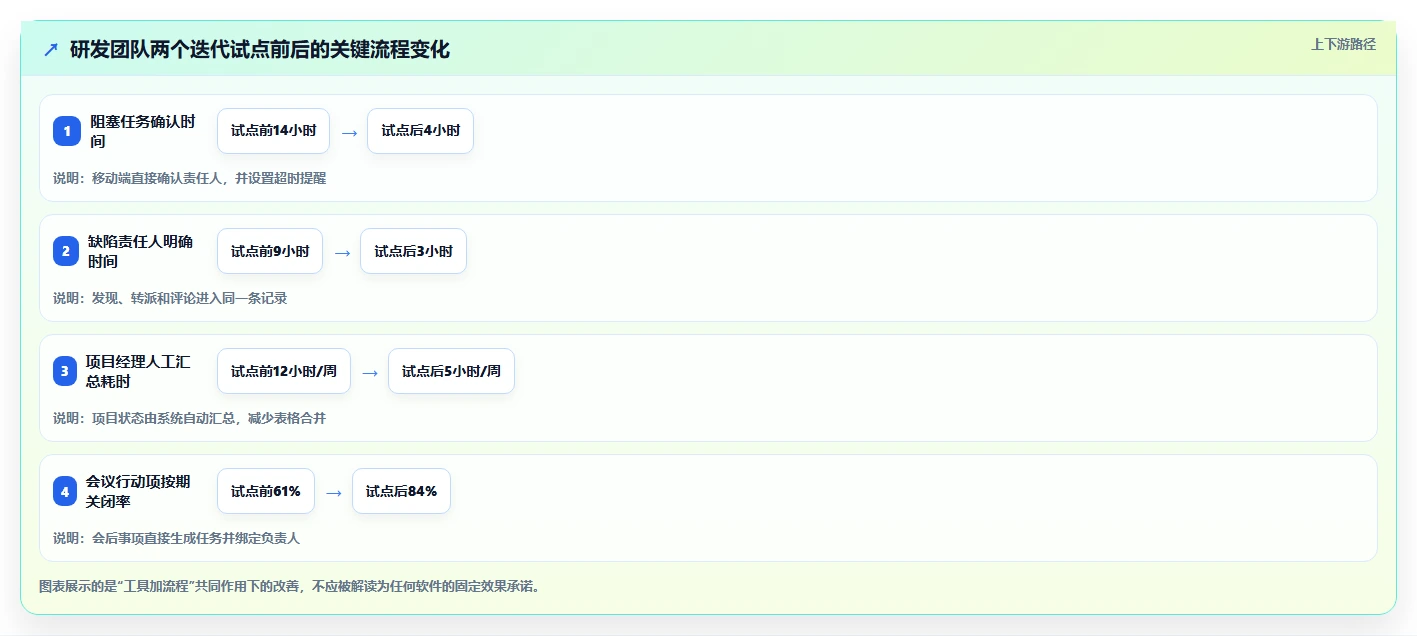The image size is (1417, 636).
Task: Select the 试点前14小时 chip
Action: click(x=273, y=131)
